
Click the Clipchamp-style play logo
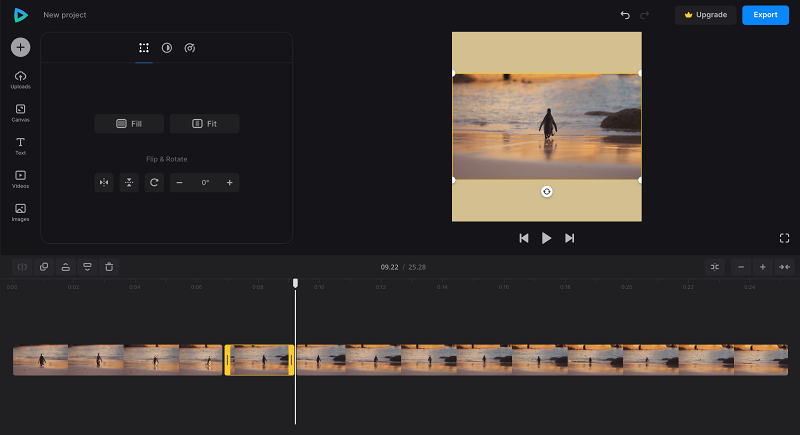[20, 15]
